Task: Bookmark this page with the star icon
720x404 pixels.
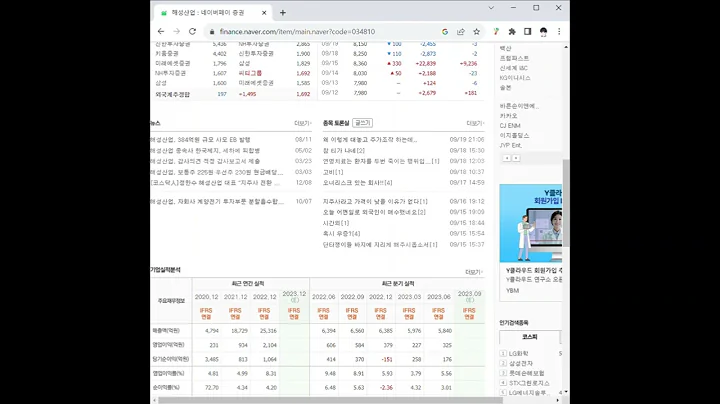Action: click(477, 32)
